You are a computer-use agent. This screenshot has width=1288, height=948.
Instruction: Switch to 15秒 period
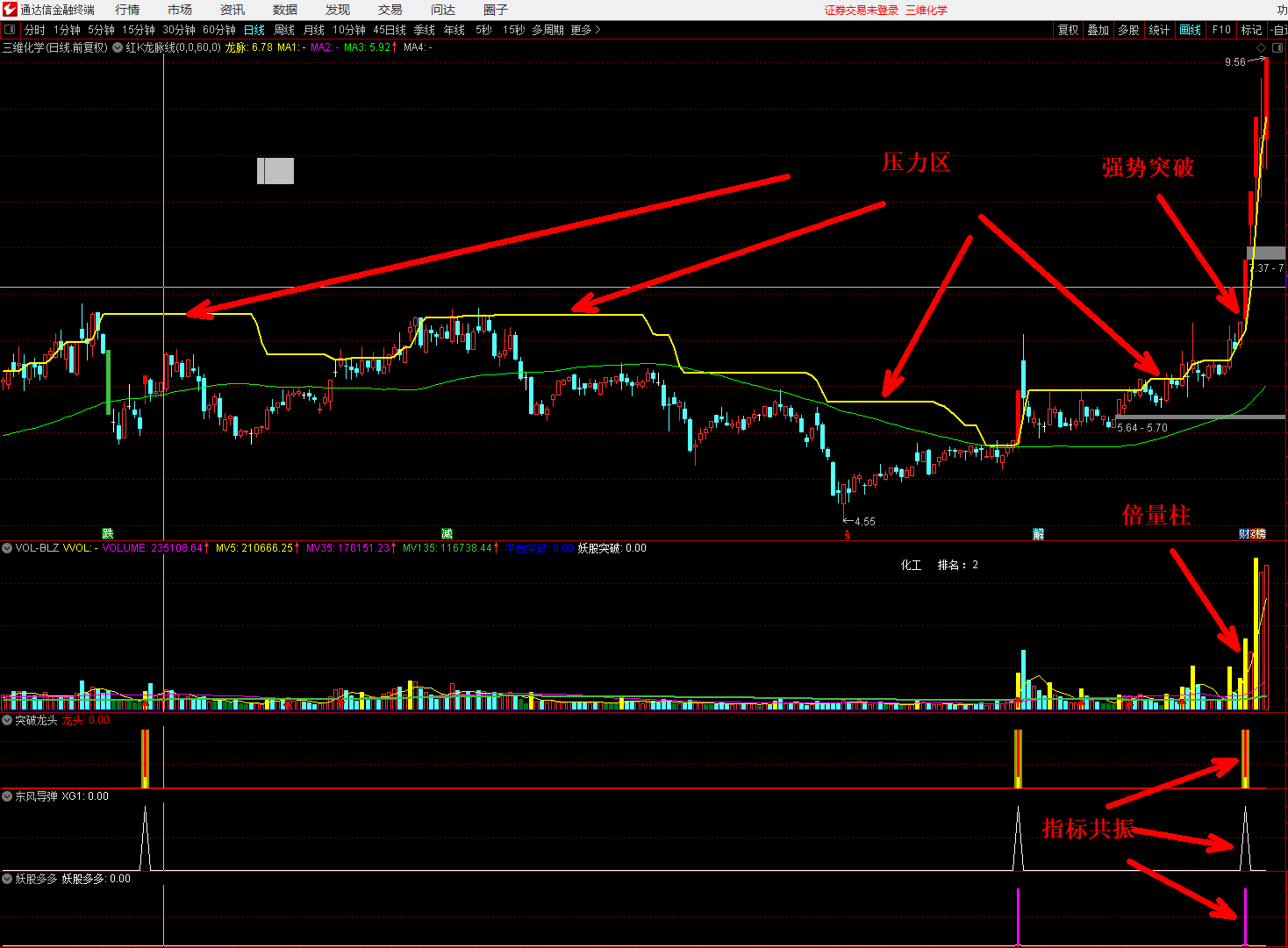click(x=514, y=30)
